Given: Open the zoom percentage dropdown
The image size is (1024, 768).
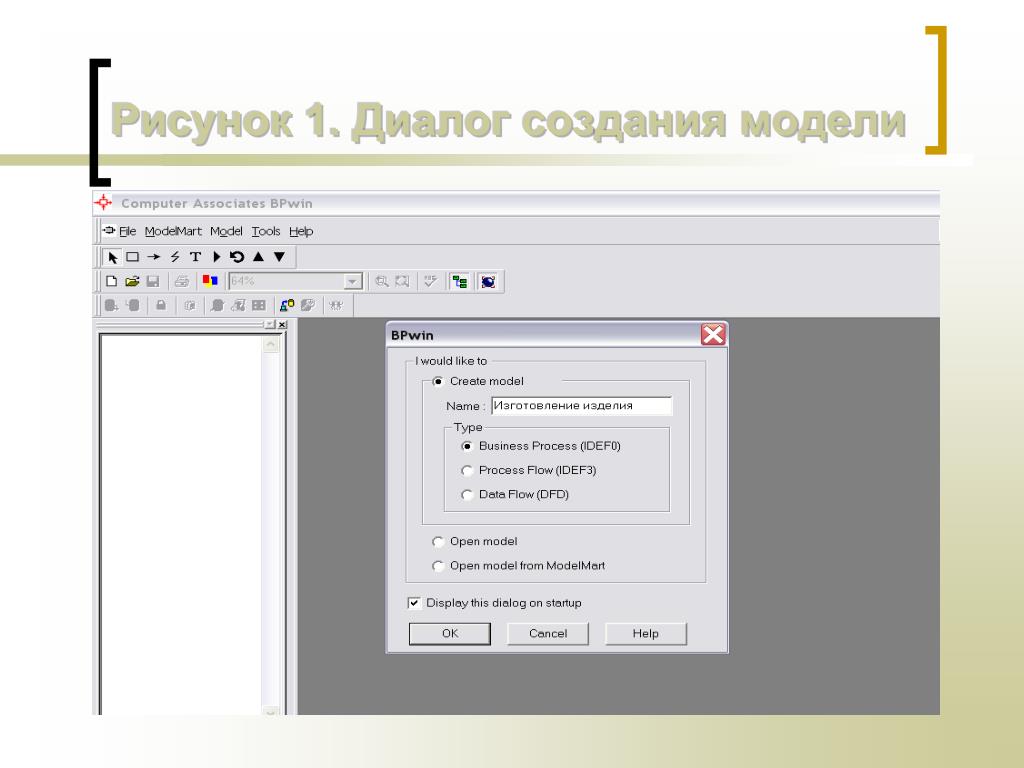Looking at the screenshot, I should 353,281.
